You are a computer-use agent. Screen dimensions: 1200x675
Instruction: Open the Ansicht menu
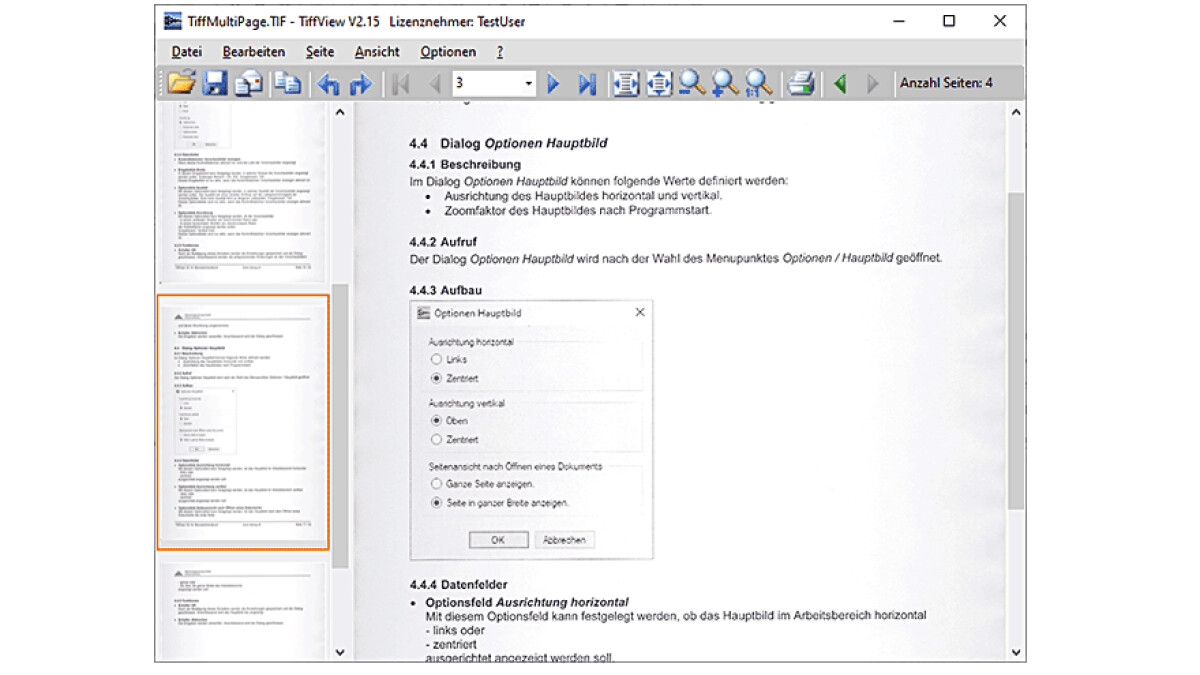[377, 52]
